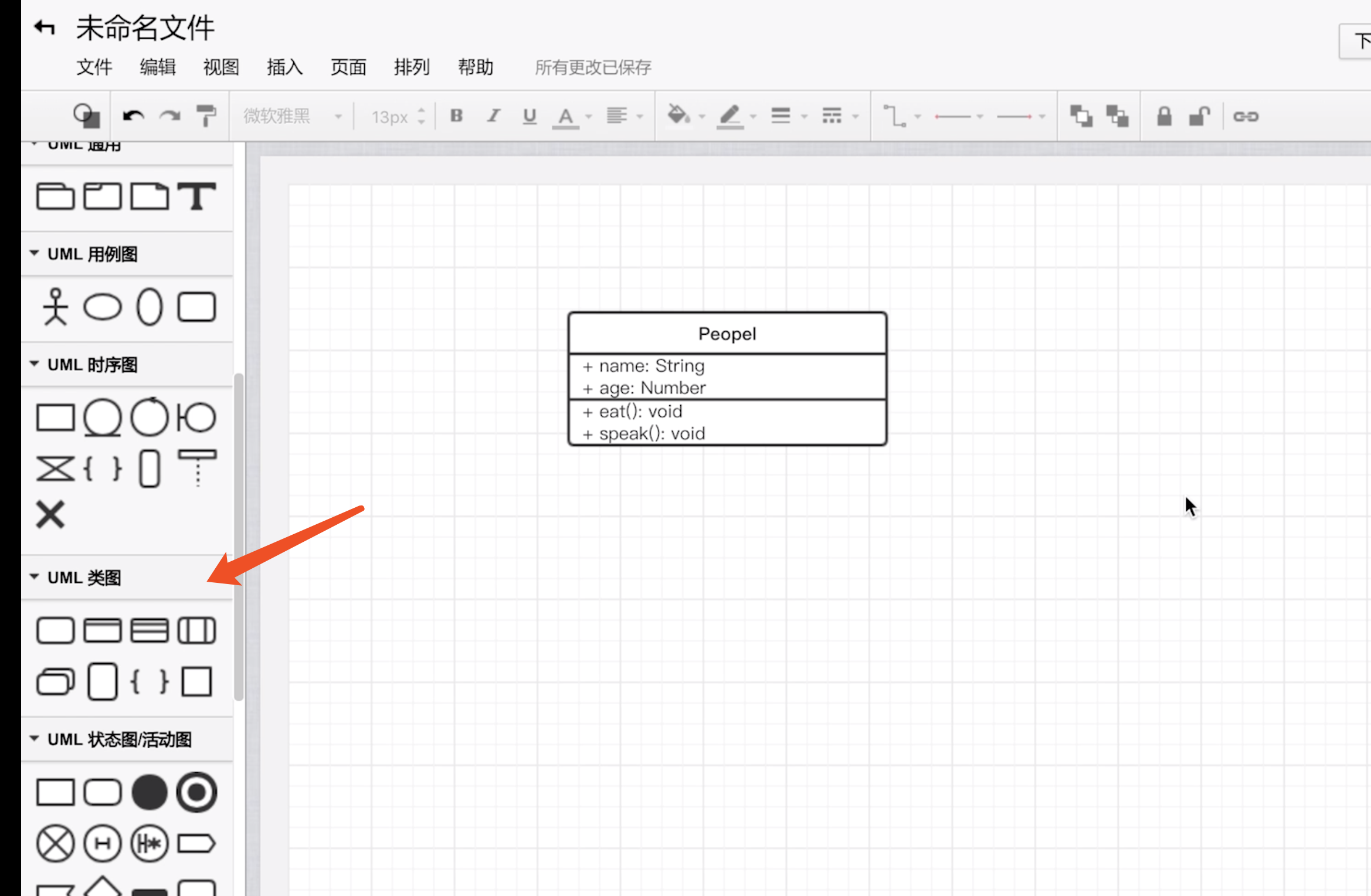Click the lock icon in toolbar
This screenshot has height=896, width=1371.
(x=1164, y=116)
